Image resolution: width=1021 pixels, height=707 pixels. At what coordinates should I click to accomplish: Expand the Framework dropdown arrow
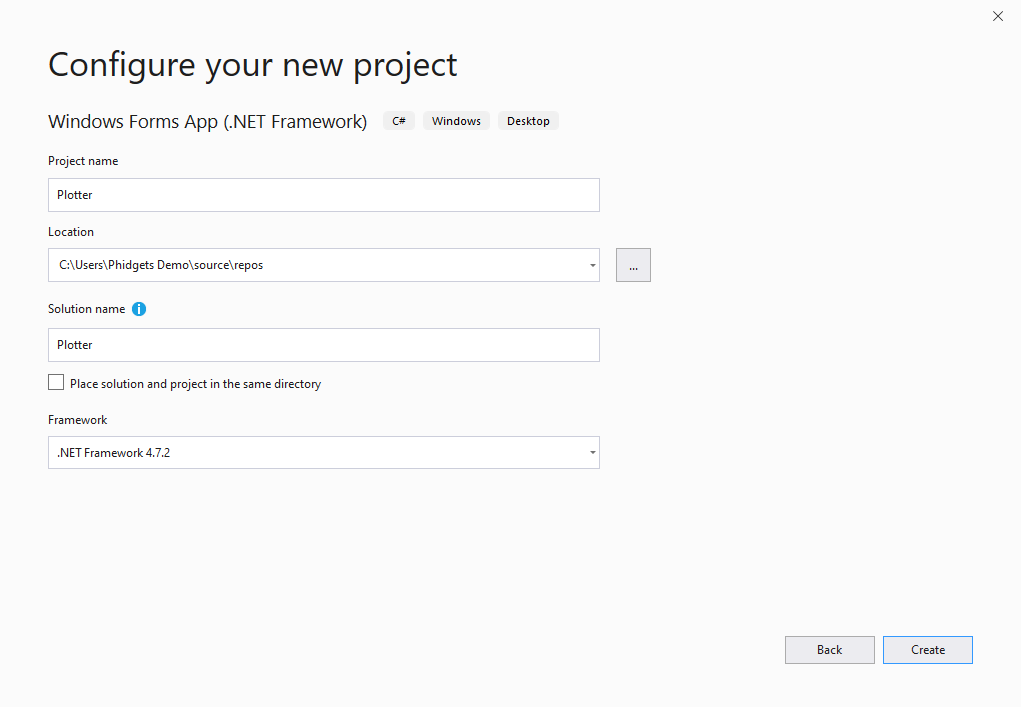pyautogui.click(x=592, y=453)
